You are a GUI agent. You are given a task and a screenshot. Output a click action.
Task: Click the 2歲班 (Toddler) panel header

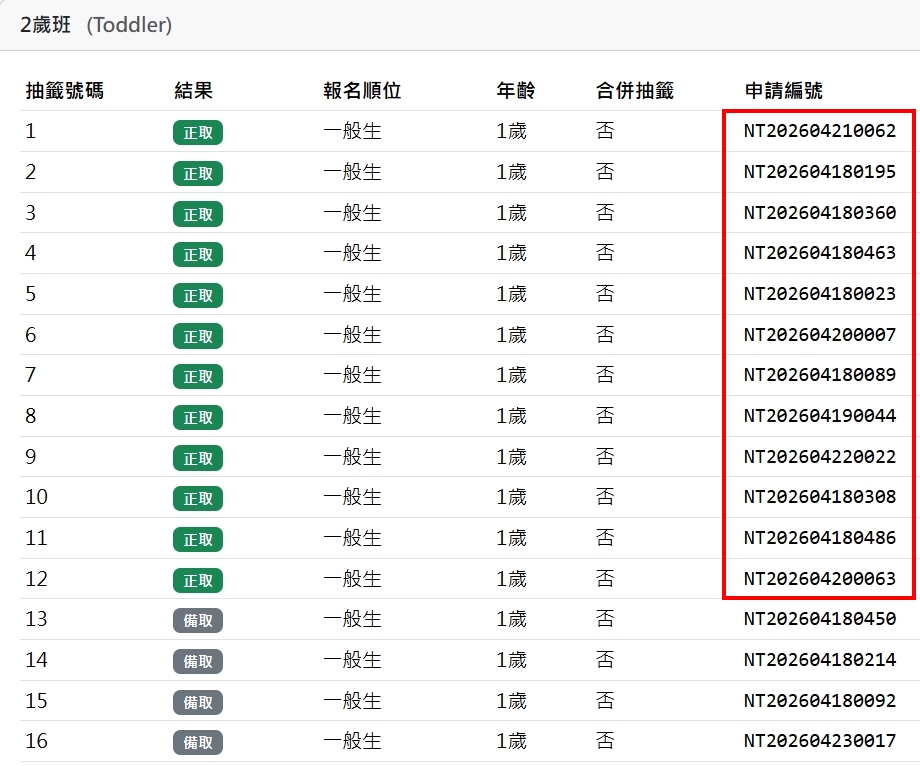[96, 25]
